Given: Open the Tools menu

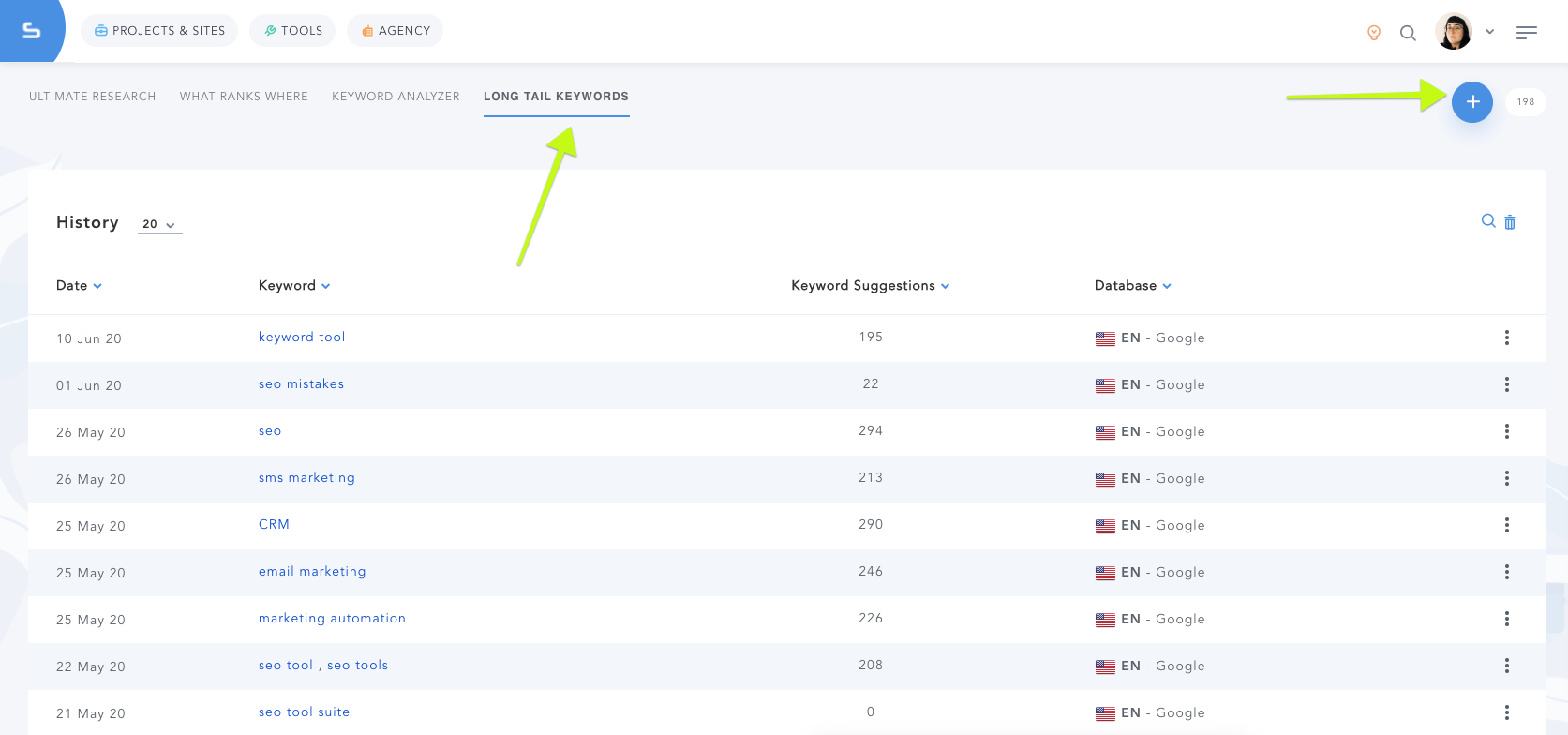Looking at the screenshot, I should [x=292, y=31].
